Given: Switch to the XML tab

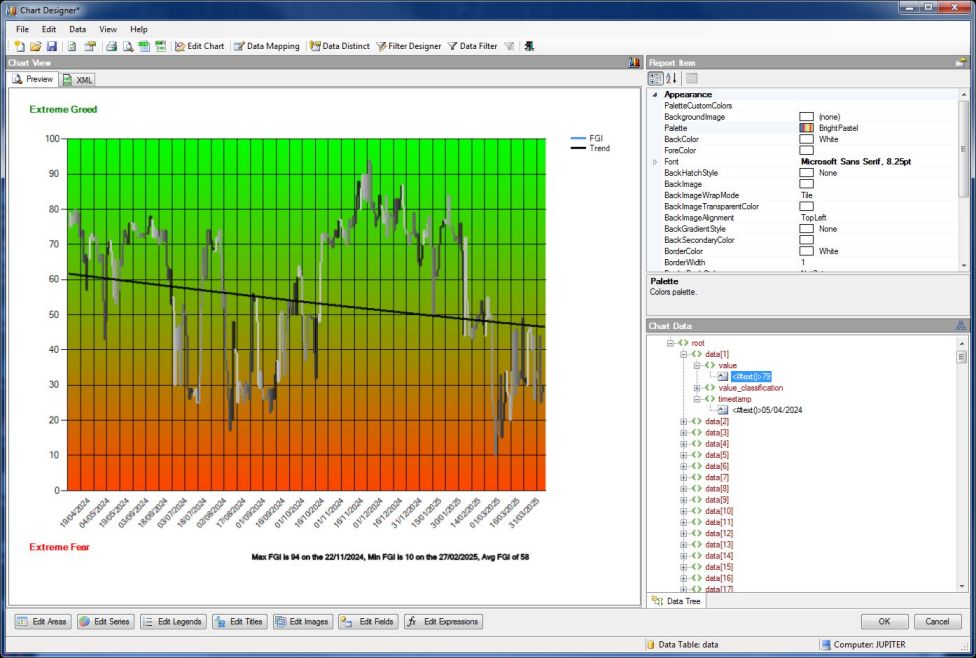Looking at the screenshot, I should coord(78,79).
